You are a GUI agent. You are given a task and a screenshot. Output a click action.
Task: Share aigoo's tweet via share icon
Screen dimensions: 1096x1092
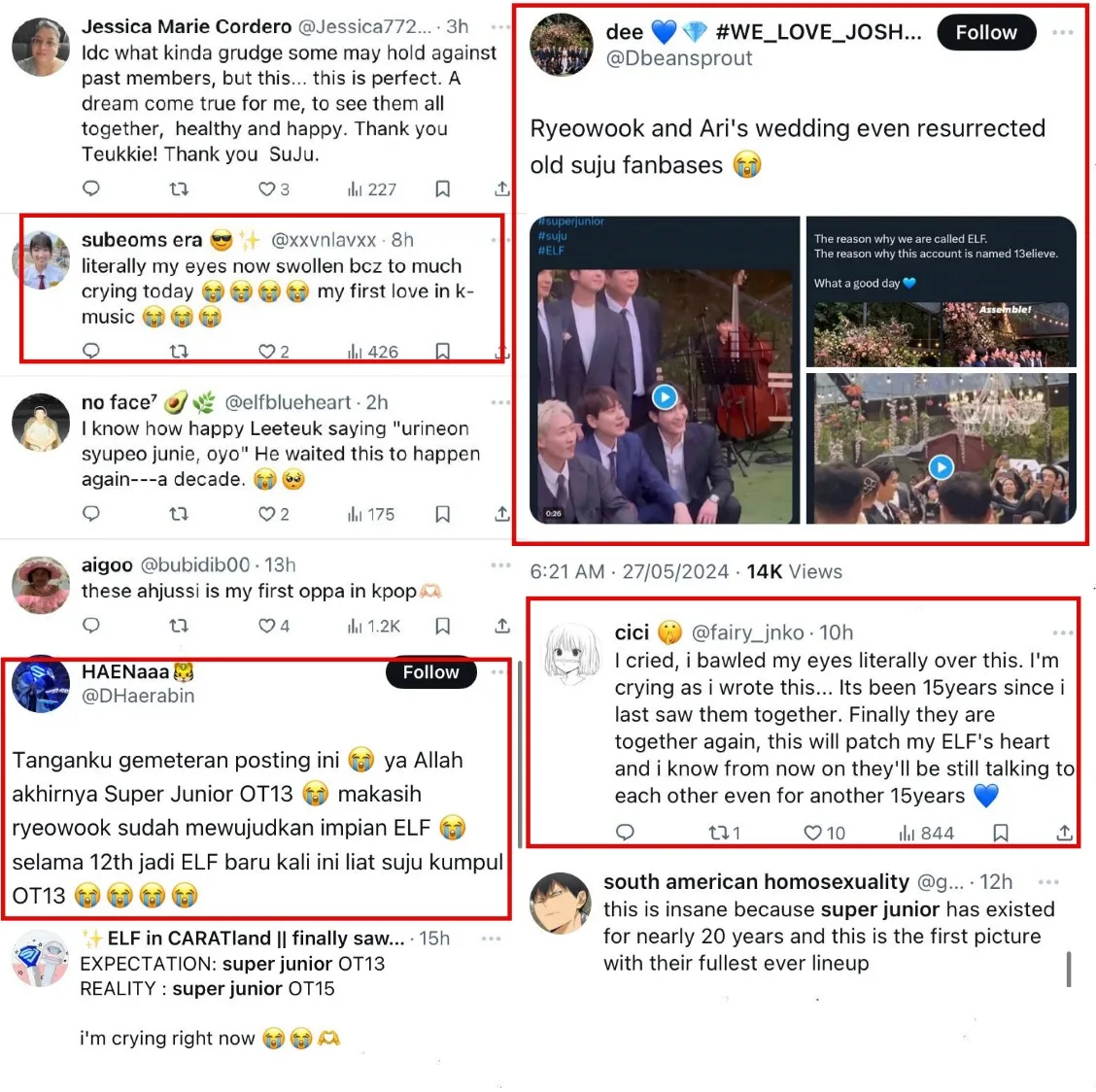(502, 626)
